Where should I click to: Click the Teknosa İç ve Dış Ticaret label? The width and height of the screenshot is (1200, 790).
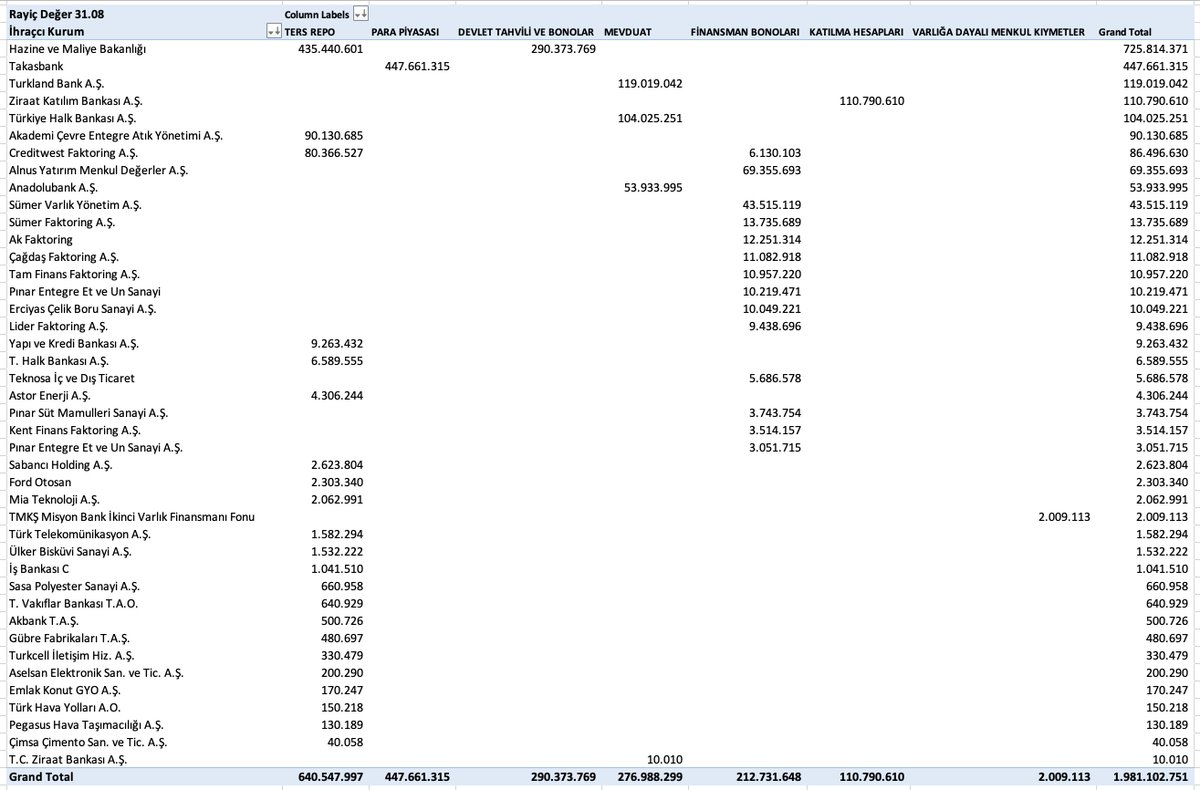(x=71, y=378)
